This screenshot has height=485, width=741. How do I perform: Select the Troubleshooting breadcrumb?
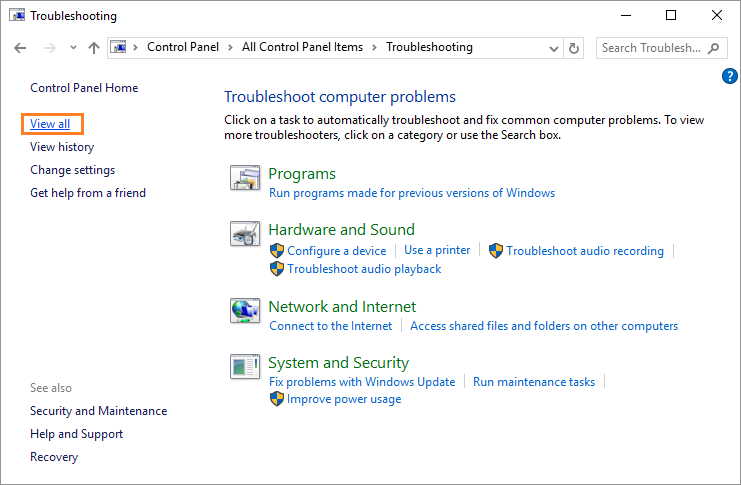pos(429,47)
